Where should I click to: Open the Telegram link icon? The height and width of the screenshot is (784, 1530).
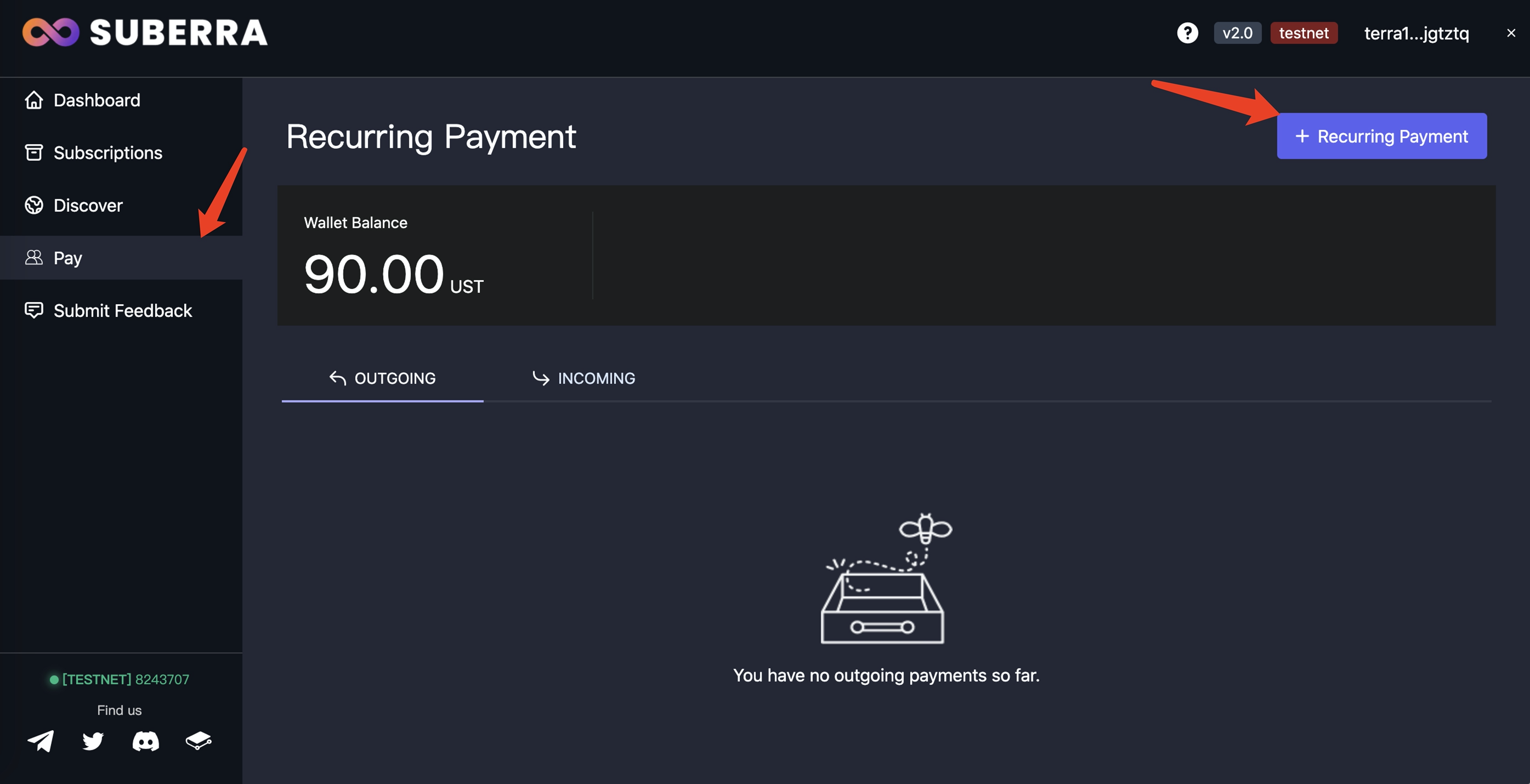coord(41,741)
